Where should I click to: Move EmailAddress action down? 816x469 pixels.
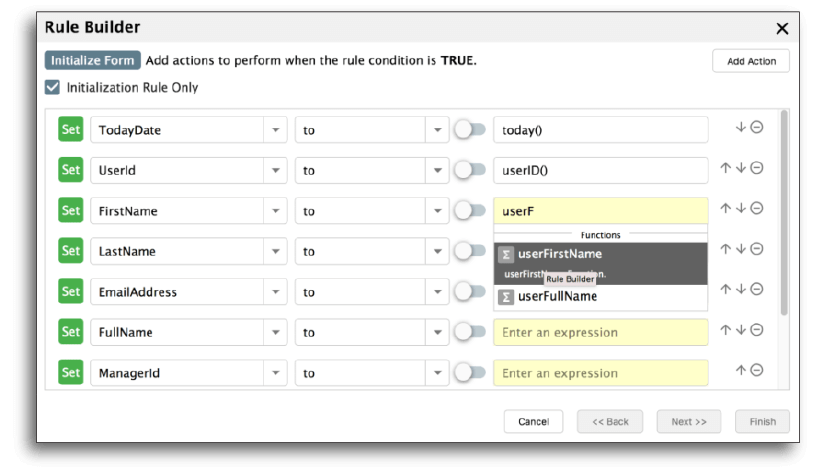[741, 289]
